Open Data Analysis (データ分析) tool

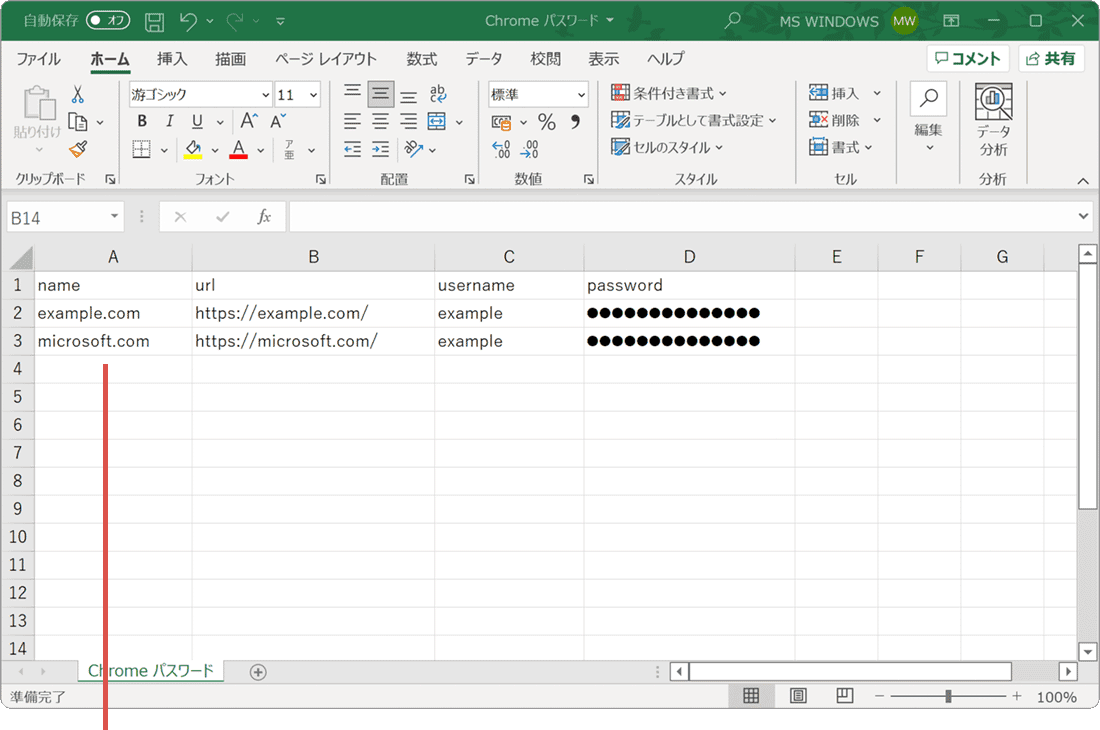993,120
